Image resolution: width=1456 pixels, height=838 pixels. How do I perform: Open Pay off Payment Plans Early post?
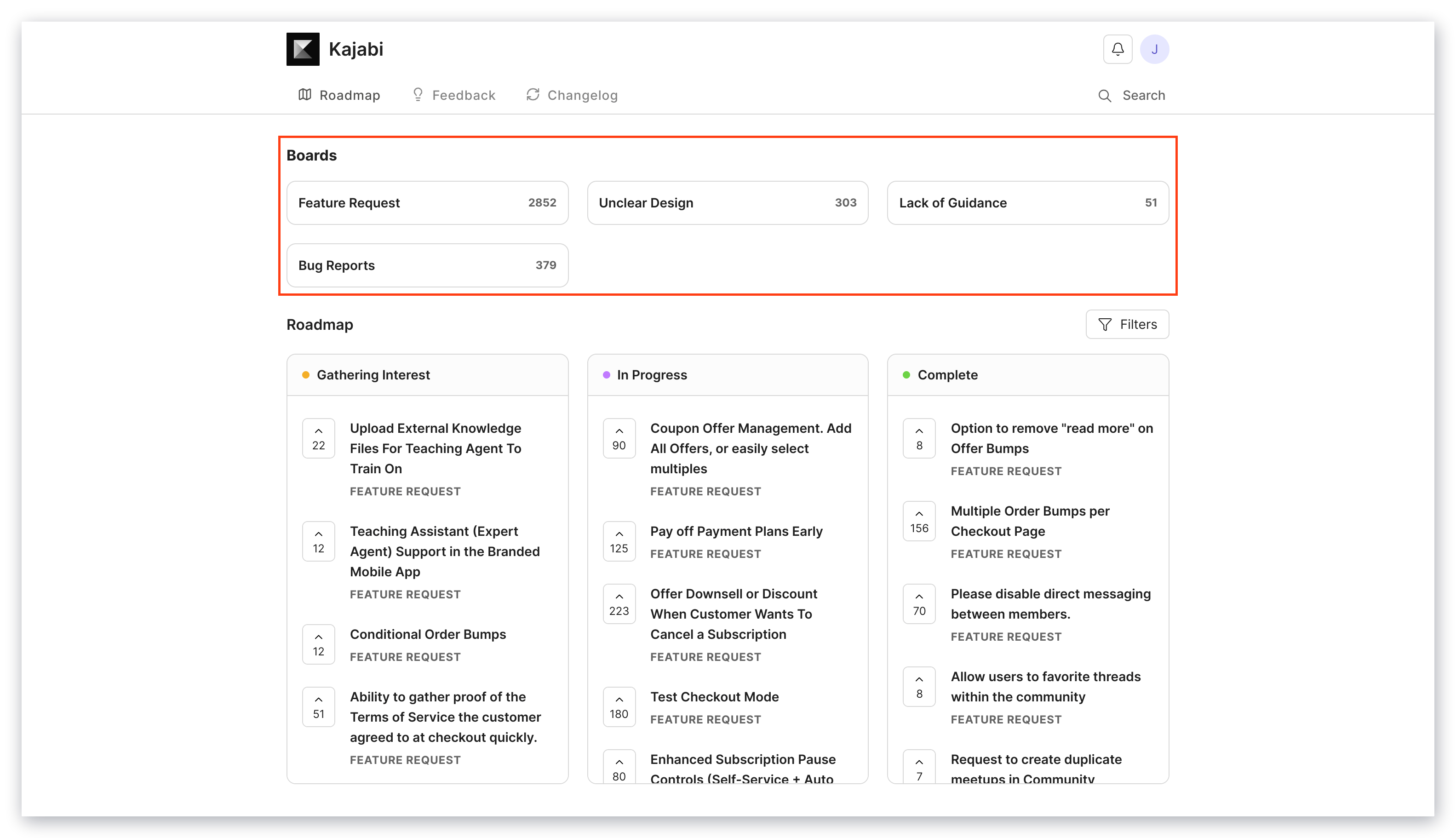tap(736, 531)
